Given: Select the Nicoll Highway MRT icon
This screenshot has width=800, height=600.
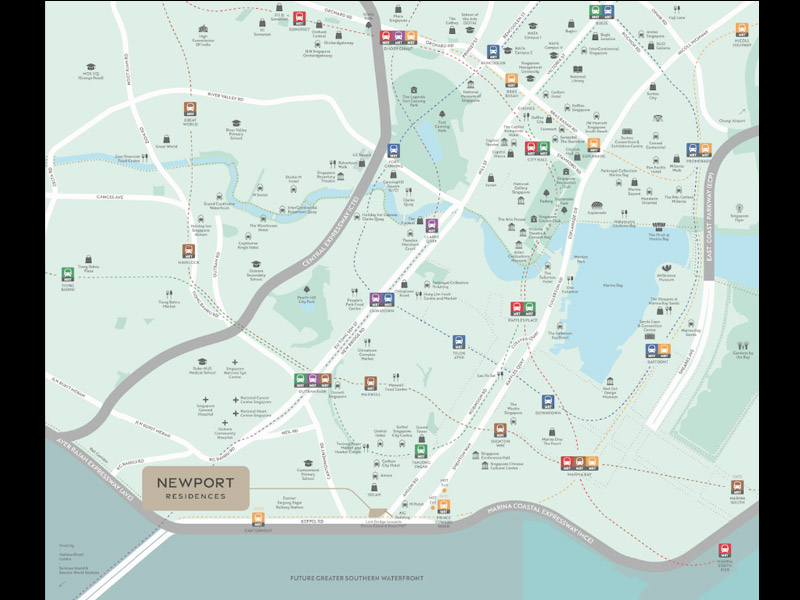Looking at the screenshot, I should (x=741, y=30).
